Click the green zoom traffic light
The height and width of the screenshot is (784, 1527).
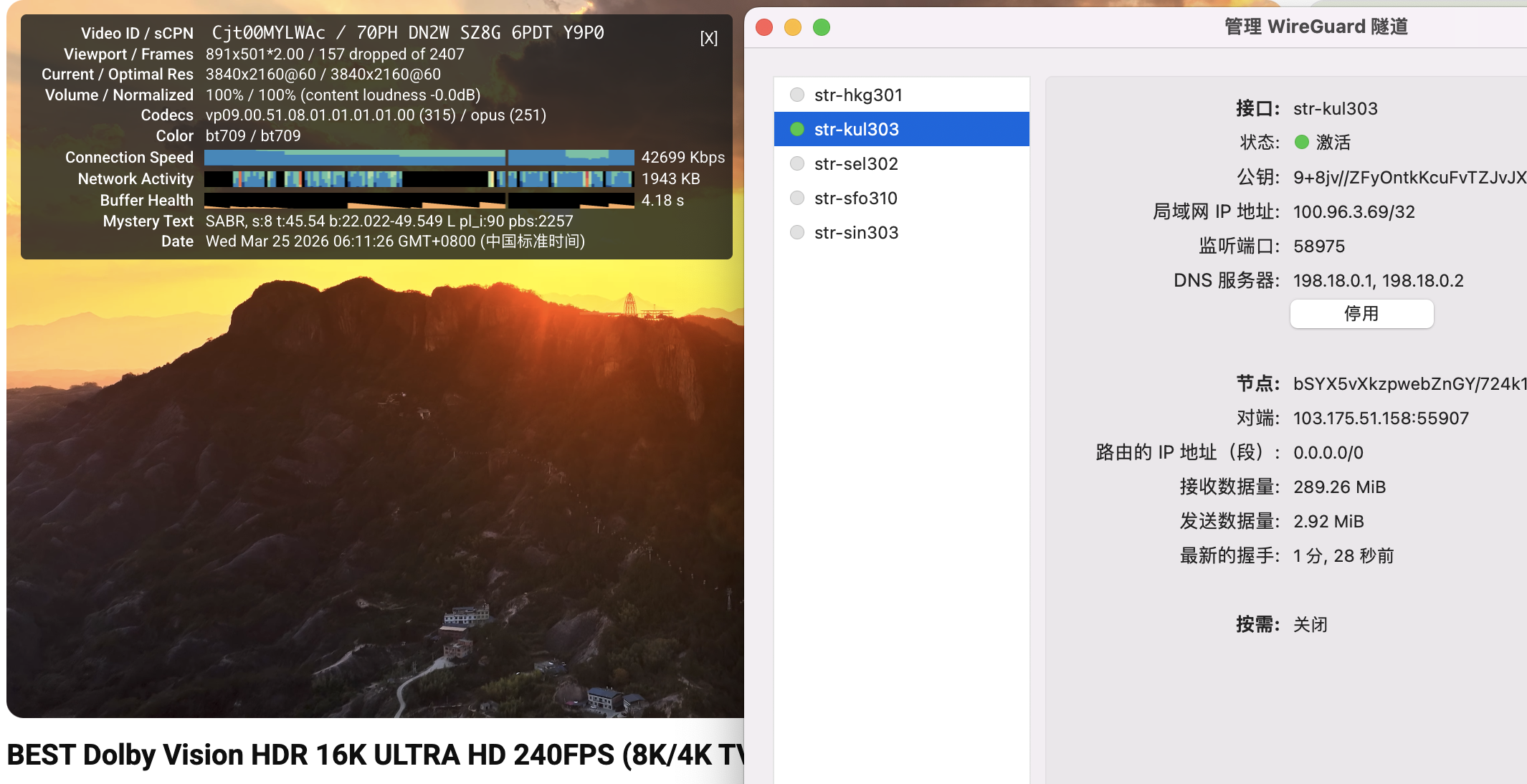821,27
